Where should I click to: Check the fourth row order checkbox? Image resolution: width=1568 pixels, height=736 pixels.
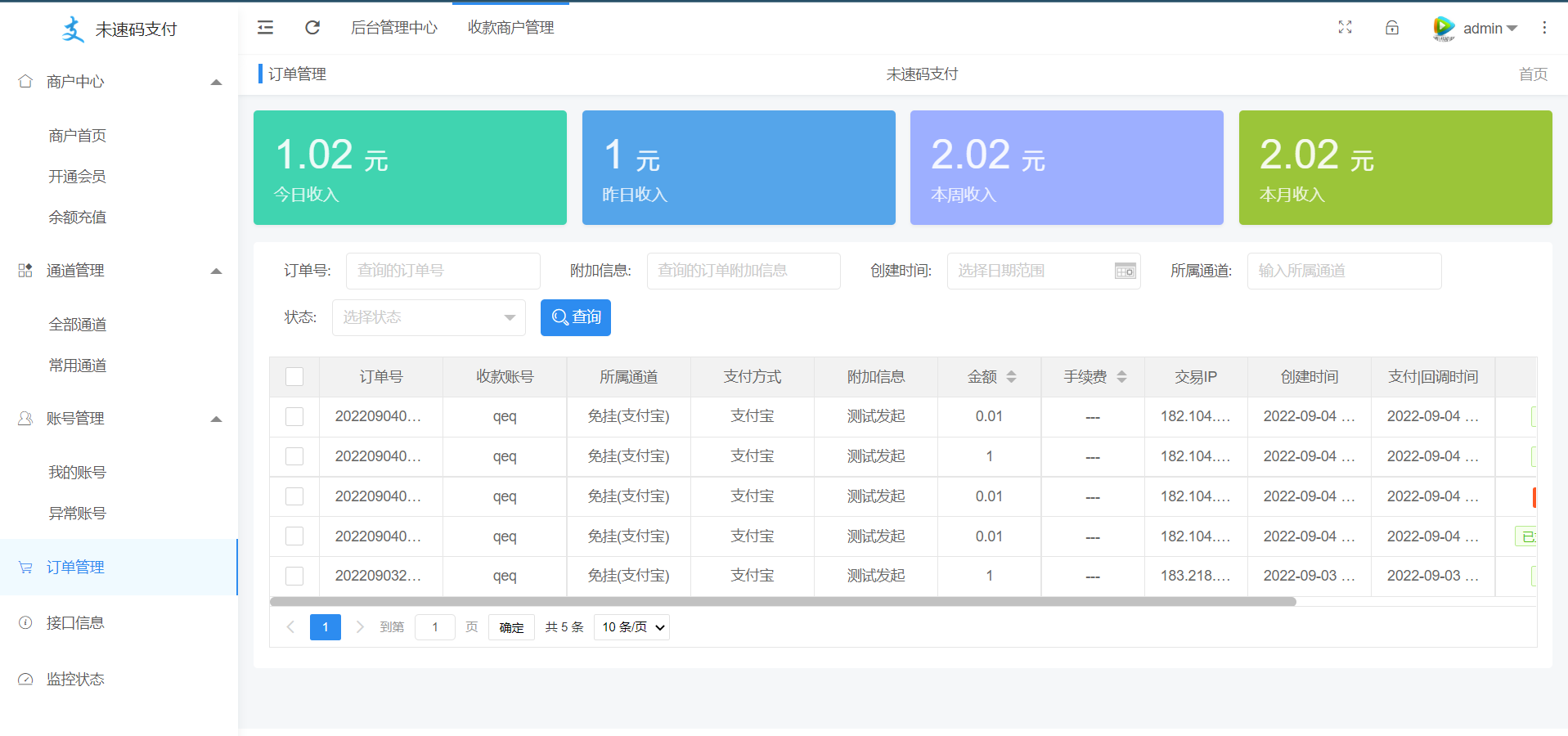294,536
